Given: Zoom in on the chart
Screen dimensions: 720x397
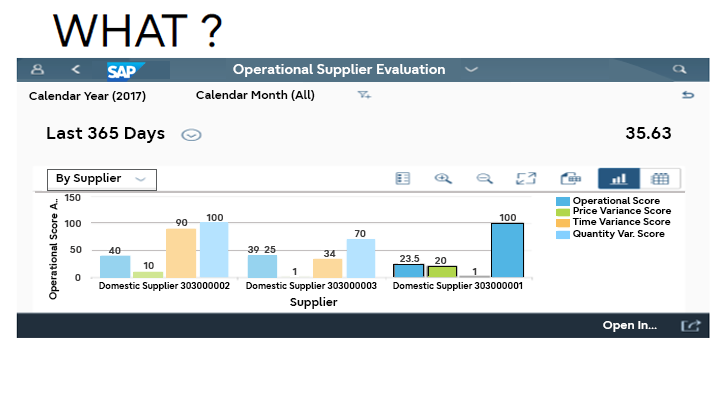Looking at the screenshot, I should [443, 178].
